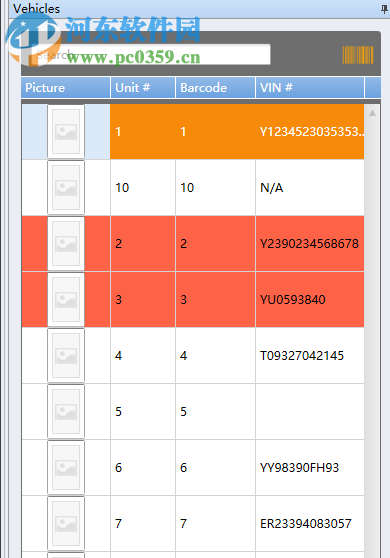Open picture thumbnail for unit 2
Screen dimensions: 390x558
pyautogui.click(x=66, y=243)
